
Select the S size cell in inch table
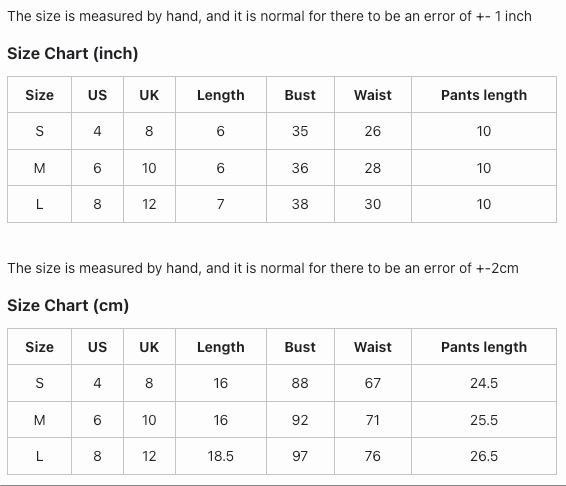click(39, 131)
